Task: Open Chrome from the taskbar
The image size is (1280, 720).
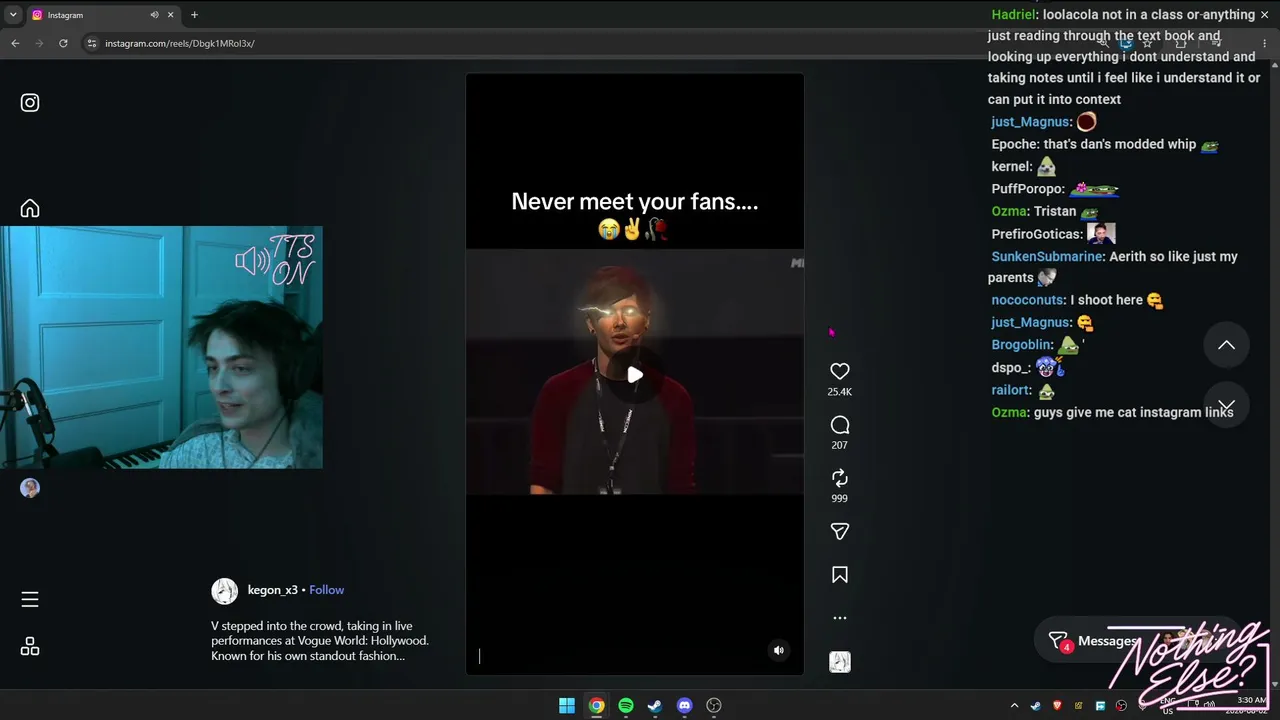Action: tap(596, 705)
